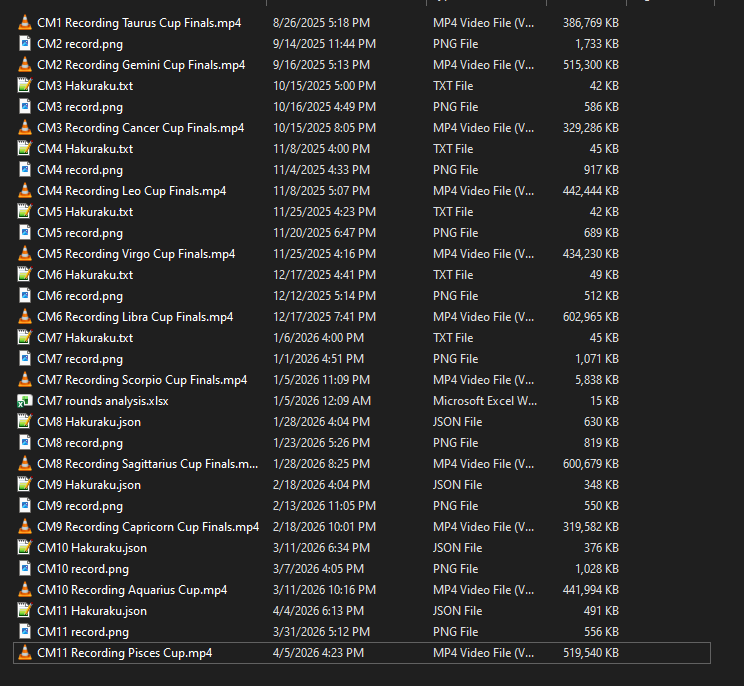Select the file name CM2 record.png
Screen dimensions: 744x686
pos(80,44)
